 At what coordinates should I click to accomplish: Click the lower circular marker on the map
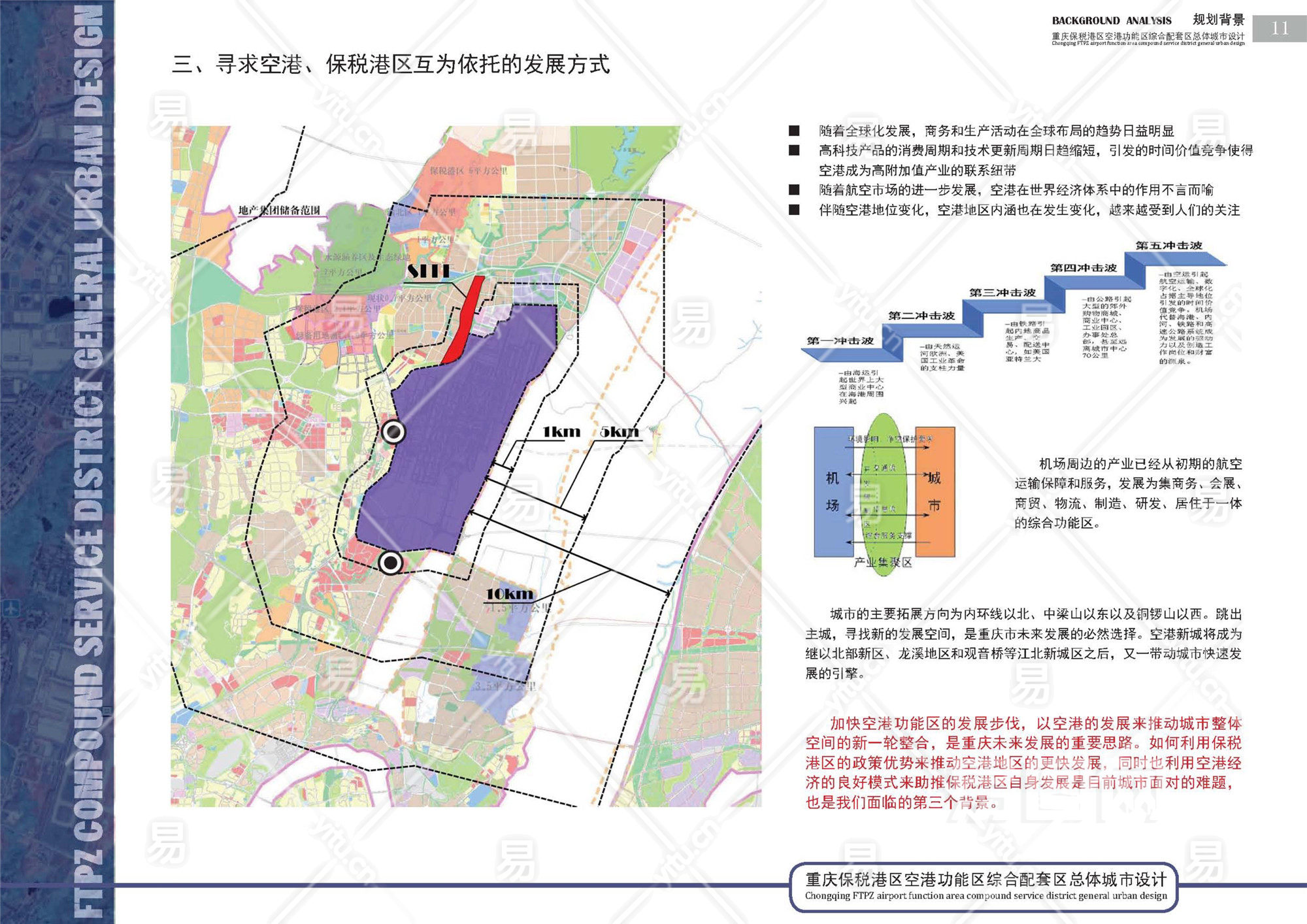(391, 563)
